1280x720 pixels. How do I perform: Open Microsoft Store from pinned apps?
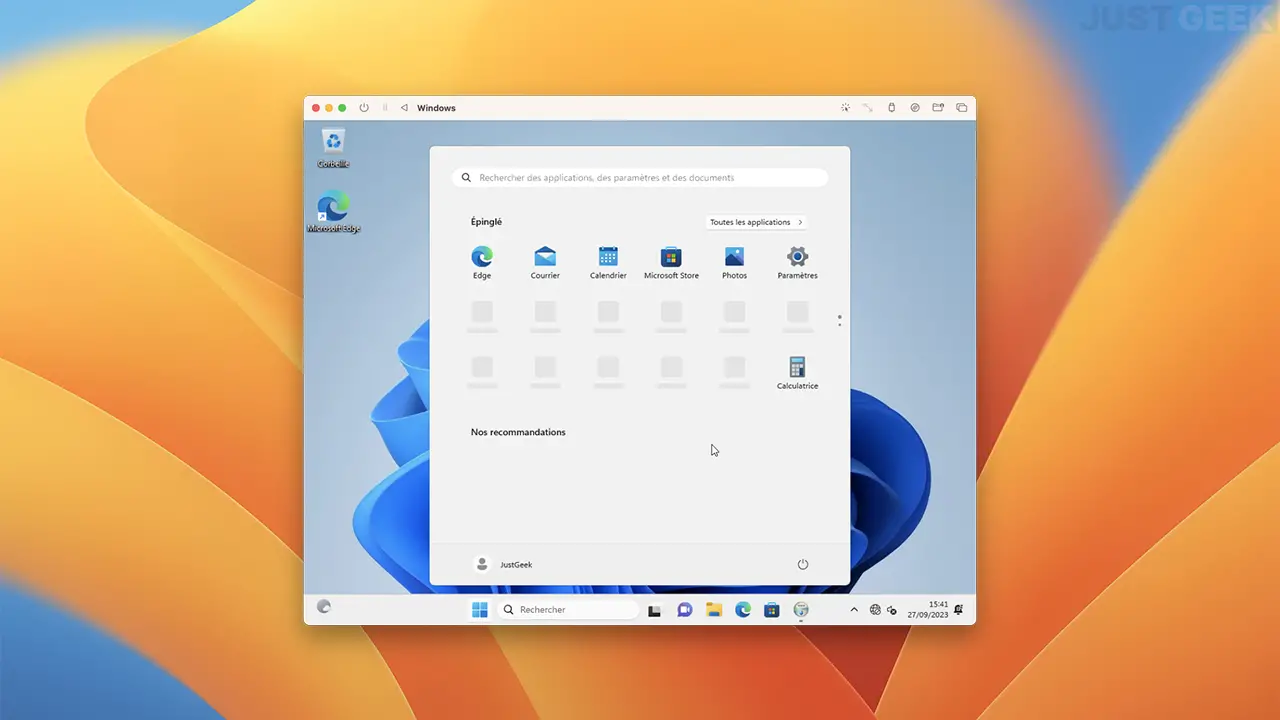(671, 262)
